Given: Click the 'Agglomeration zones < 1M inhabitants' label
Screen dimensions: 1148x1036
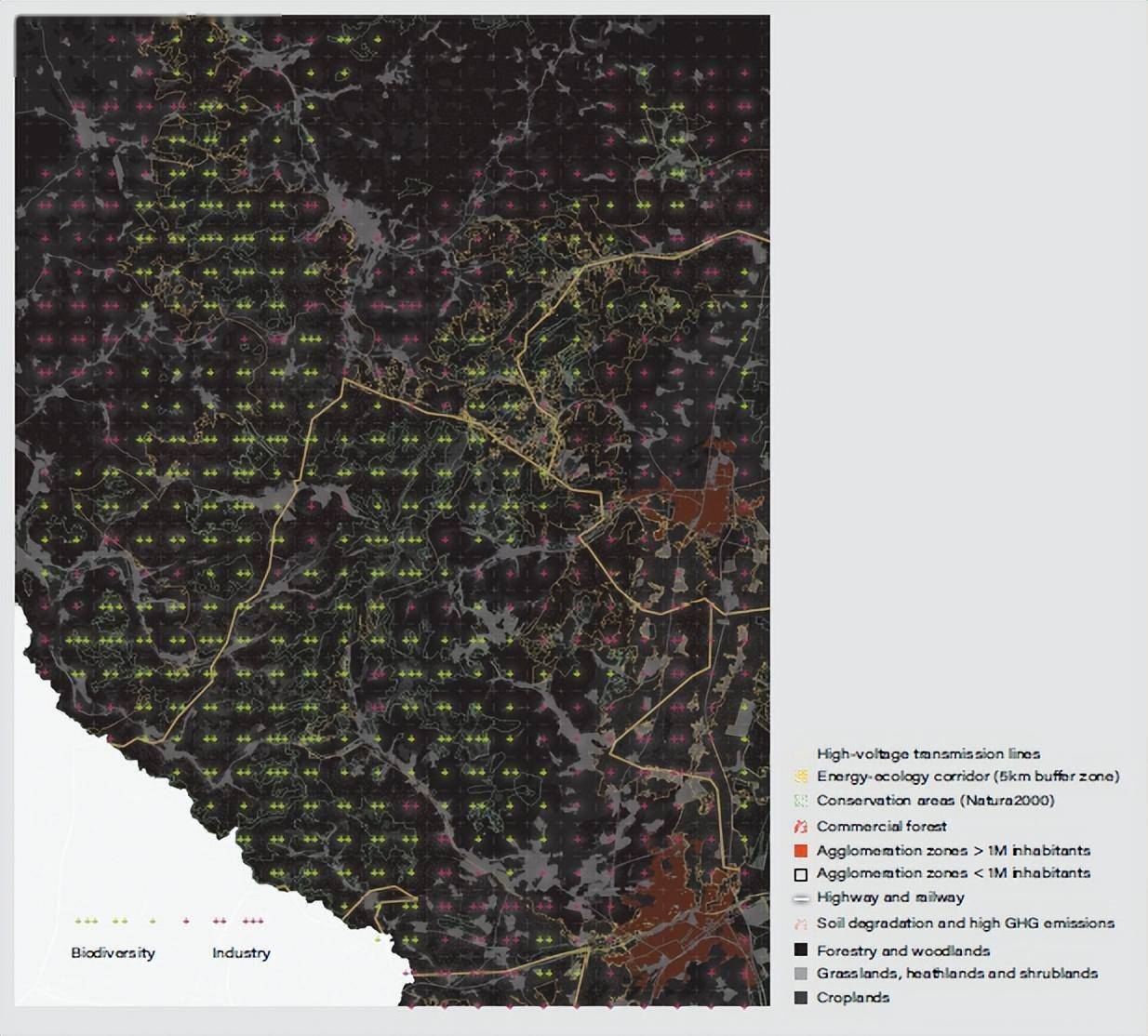Looking at the screenshot, I should click(954, 873).
